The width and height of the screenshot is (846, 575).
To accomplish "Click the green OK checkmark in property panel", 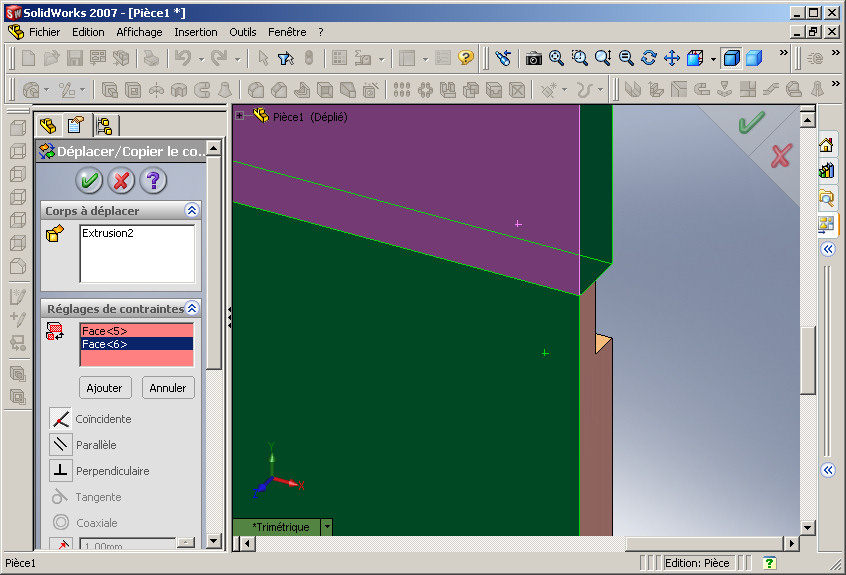I will [x=89, y=180].
